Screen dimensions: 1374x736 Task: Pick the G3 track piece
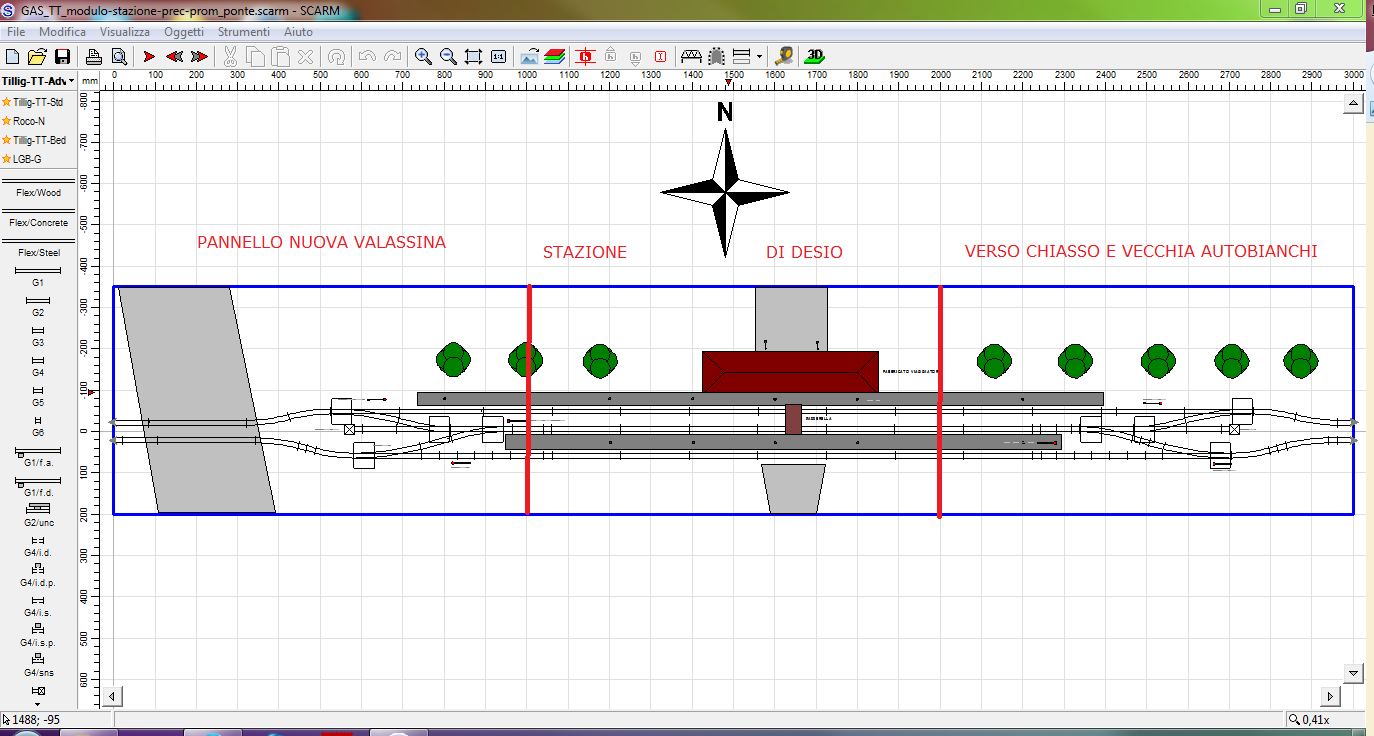(38, 336)
